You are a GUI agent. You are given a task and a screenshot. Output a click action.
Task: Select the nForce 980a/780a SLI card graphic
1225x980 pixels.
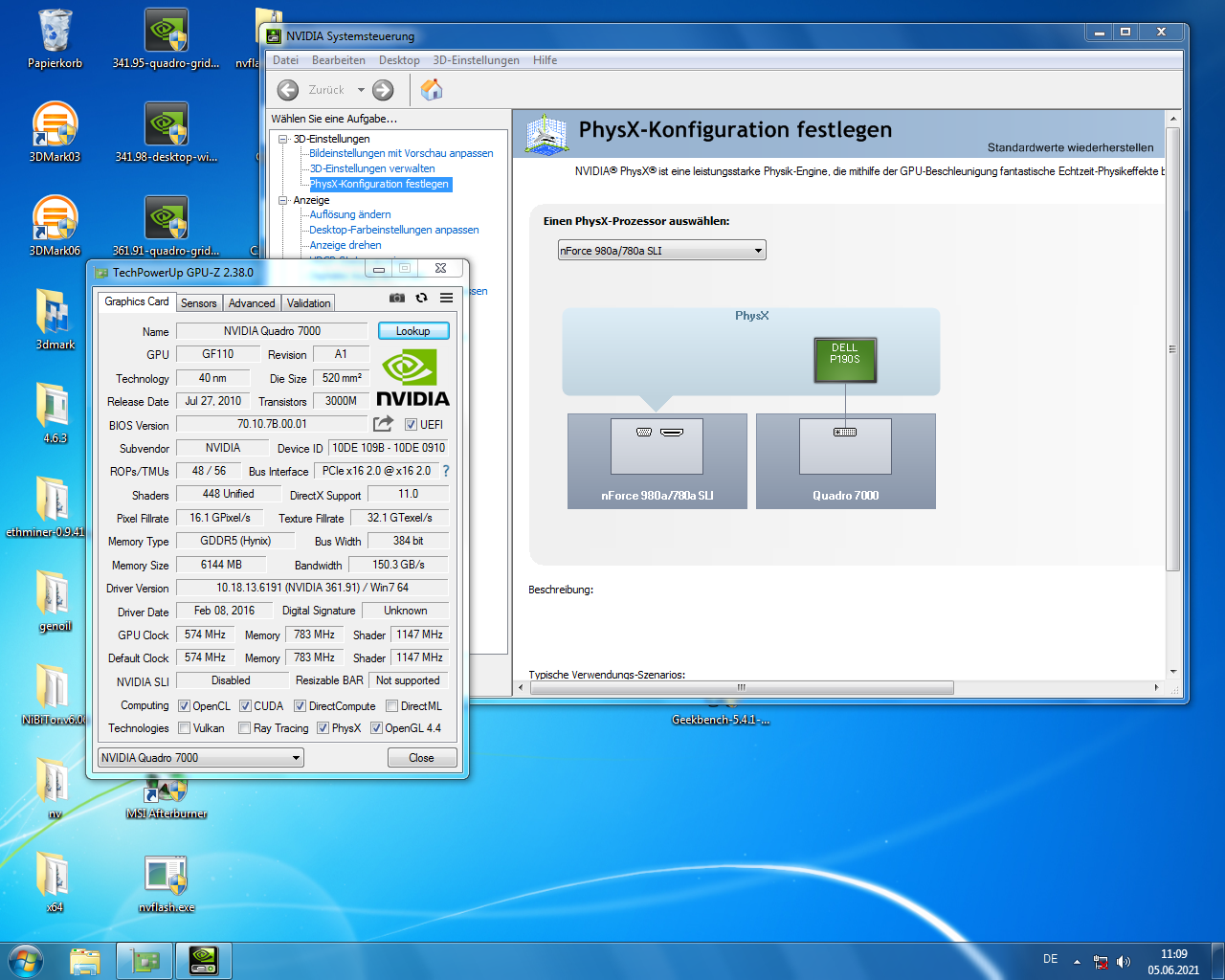[x=657, y=460]
